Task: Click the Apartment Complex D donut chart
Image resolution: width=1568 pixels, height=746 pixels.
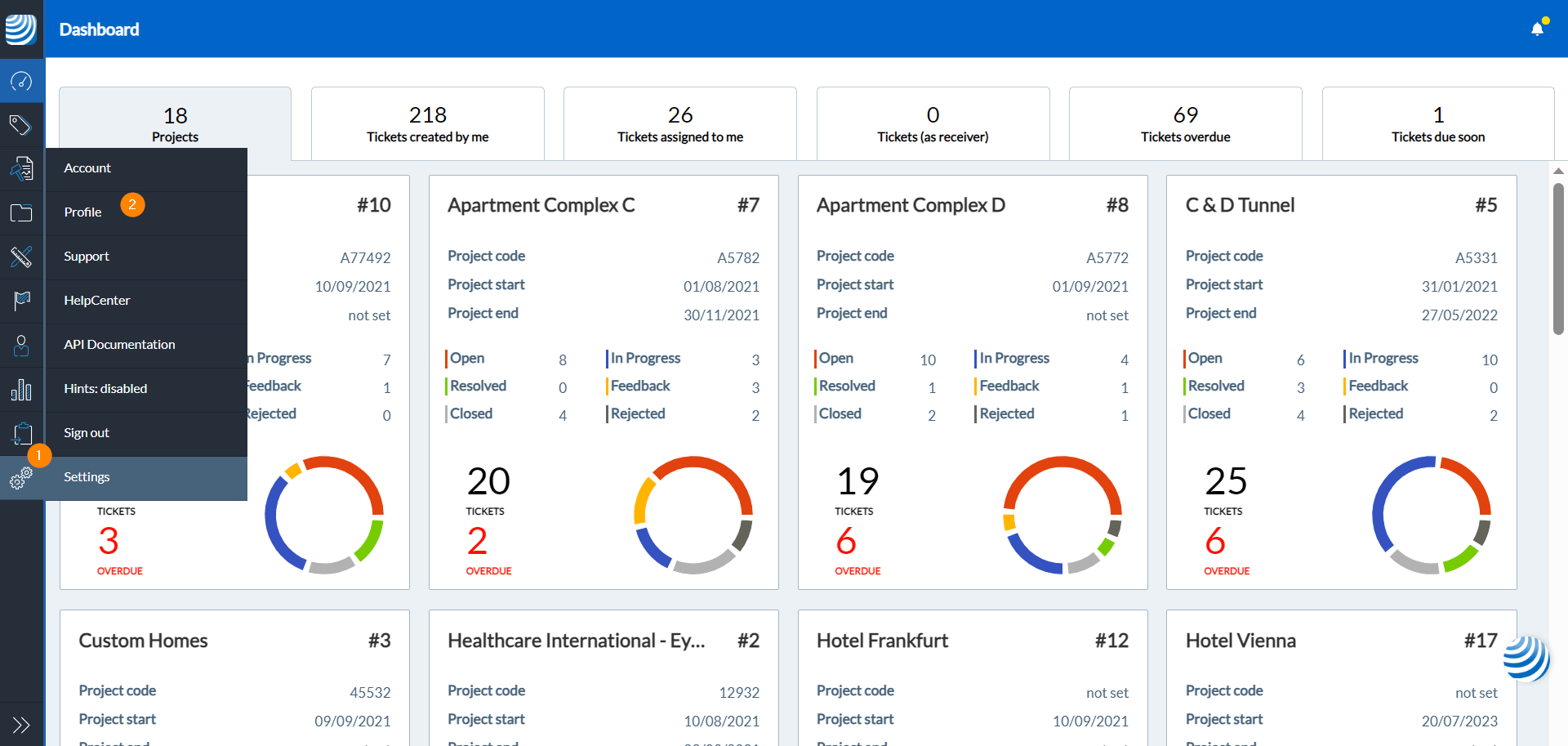Action: pos(1062,515)
